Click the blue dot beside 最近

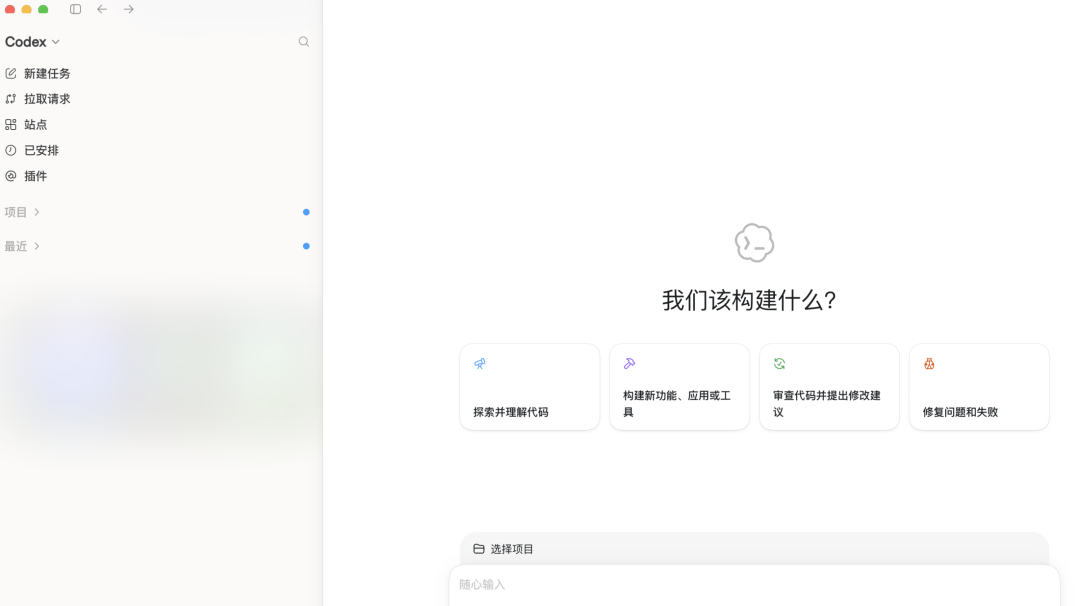[307, 246]
